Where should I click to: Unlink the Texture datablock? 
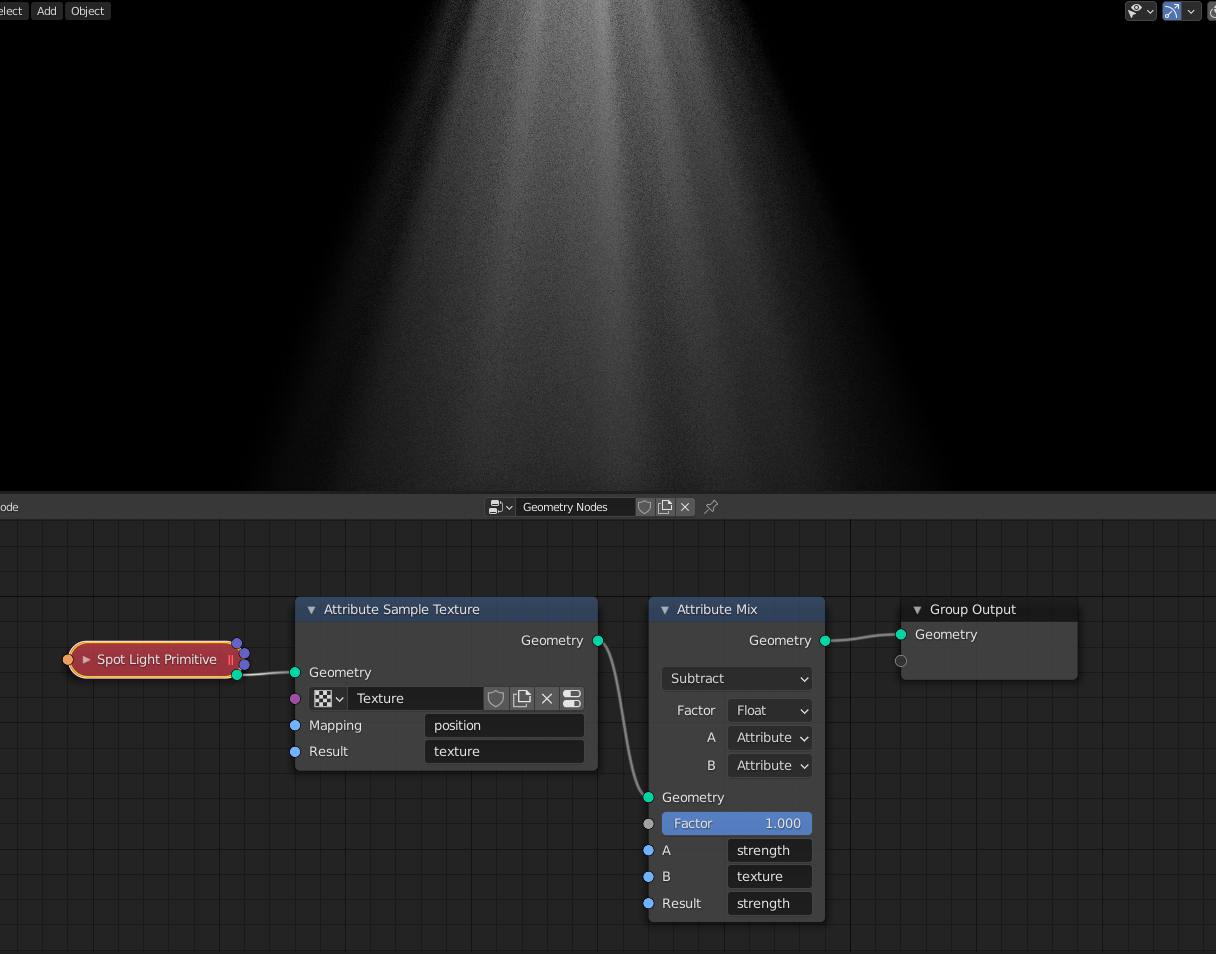click(547, 698)
